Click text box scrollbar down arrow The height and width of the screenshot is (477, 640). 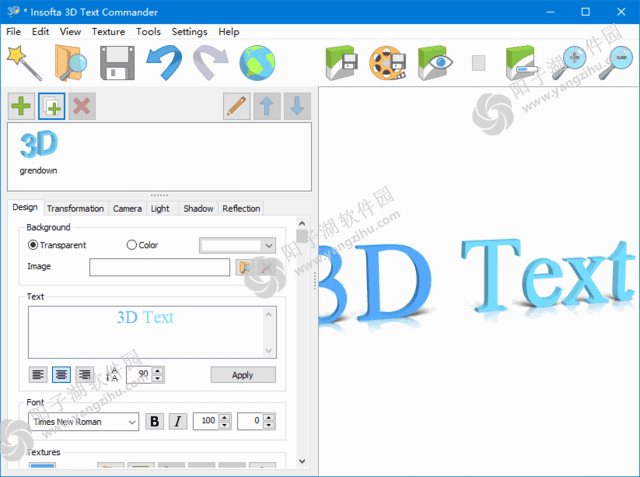click(x=269, y=351)
